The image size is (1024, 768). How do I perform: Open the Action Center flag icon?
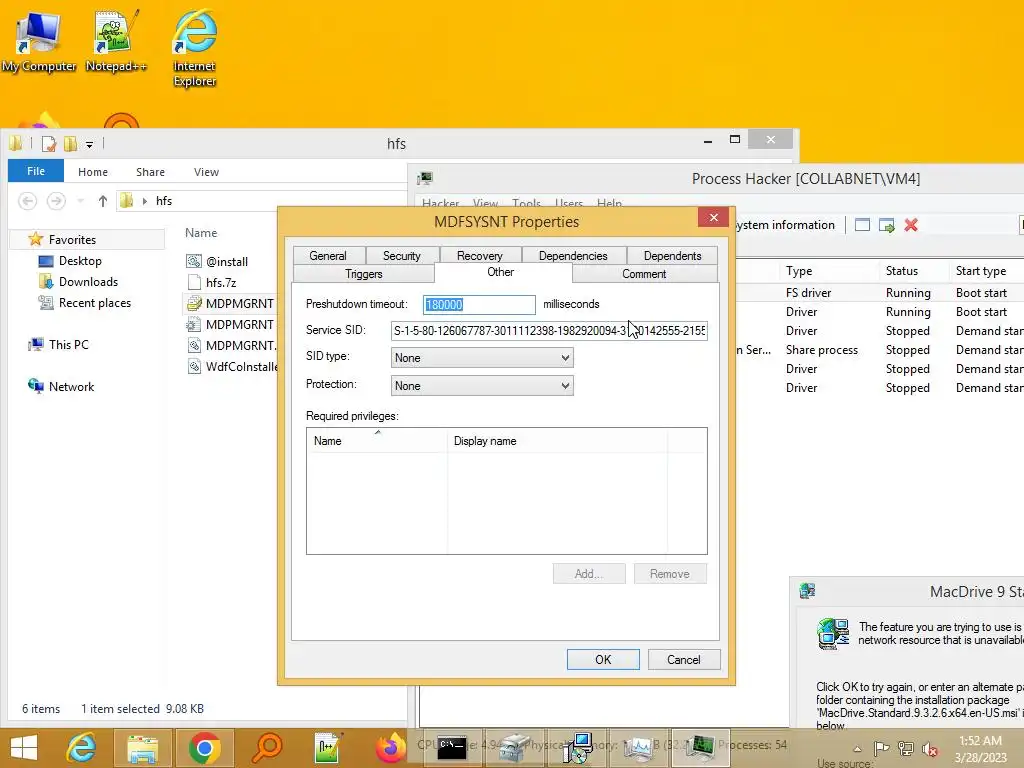coord(881,748)
